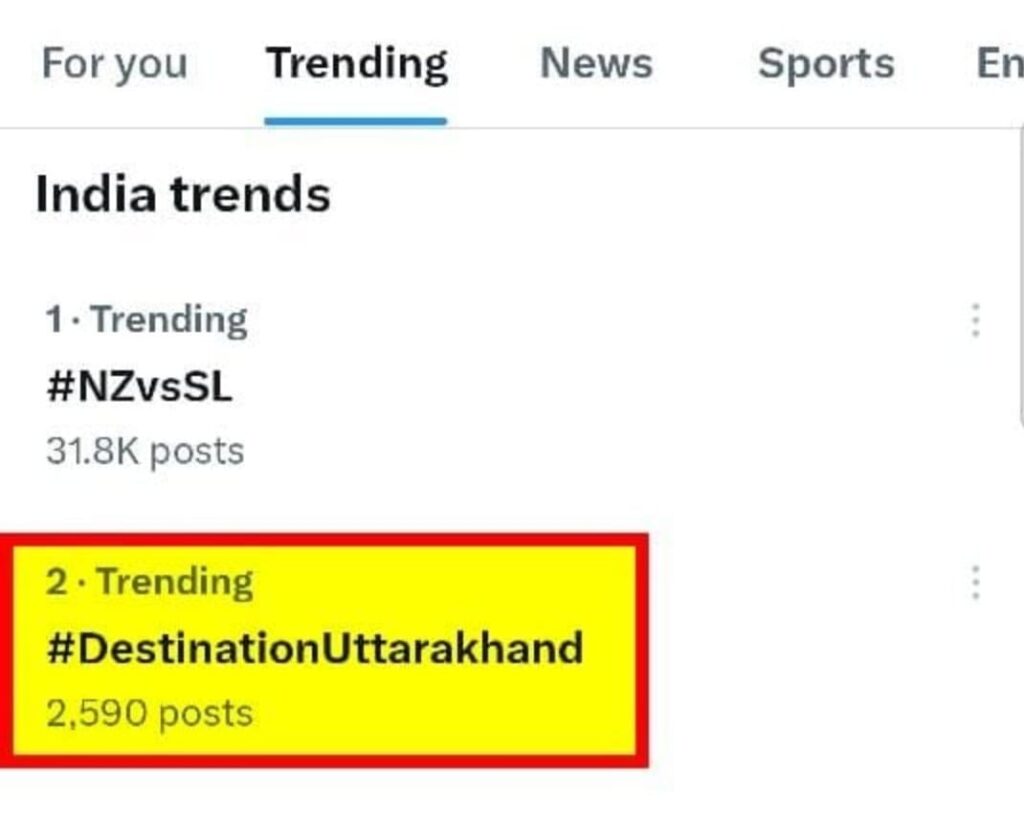Select the Trending tab
This screenshot has width=1024, height=819.
[356, 64]
